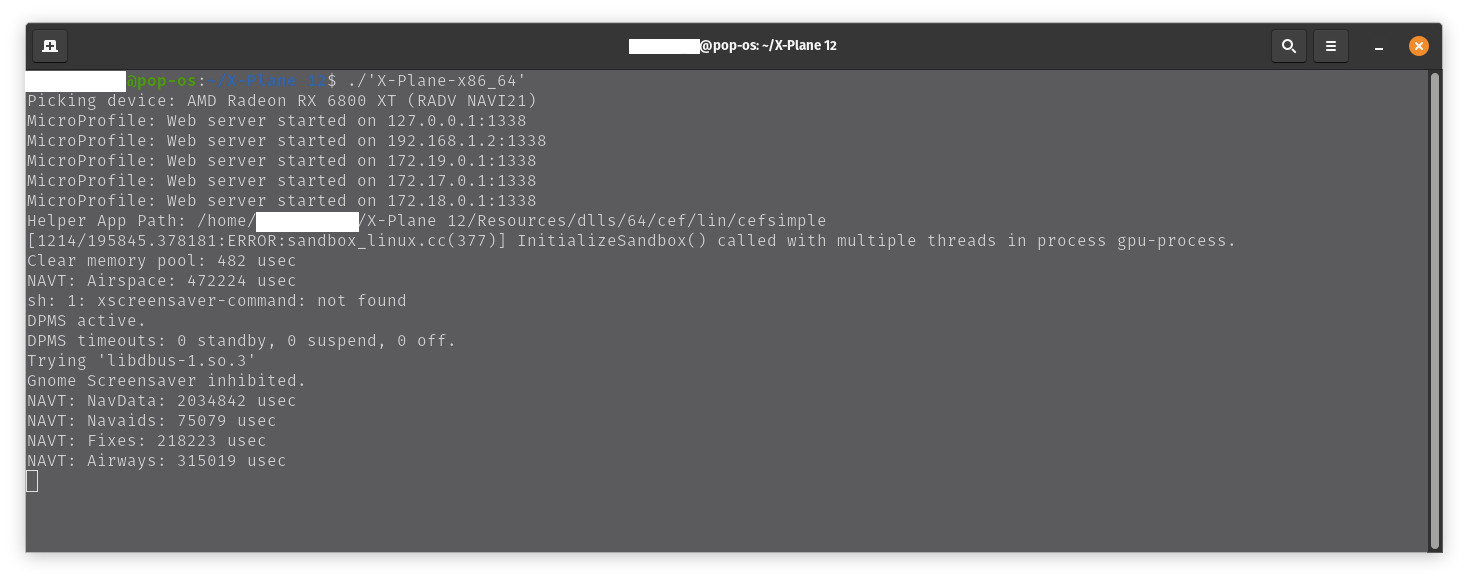Click the 'NAVT: NavData: 2034842 usec' line
The image size is (1468, 581).
coord(162,401)
